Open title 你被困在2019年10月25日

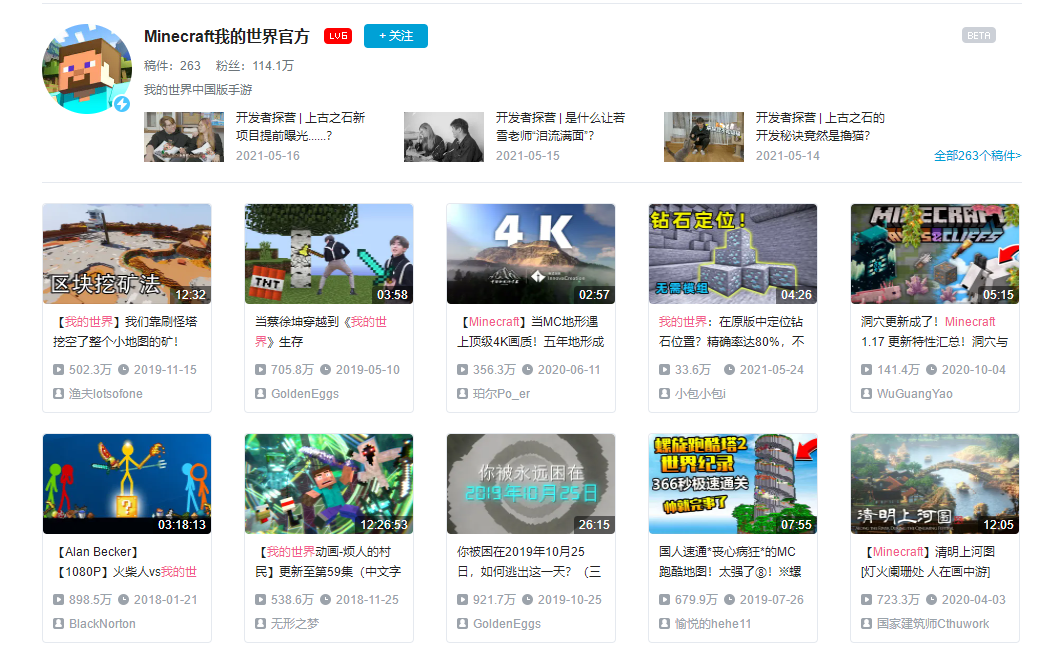529,562
